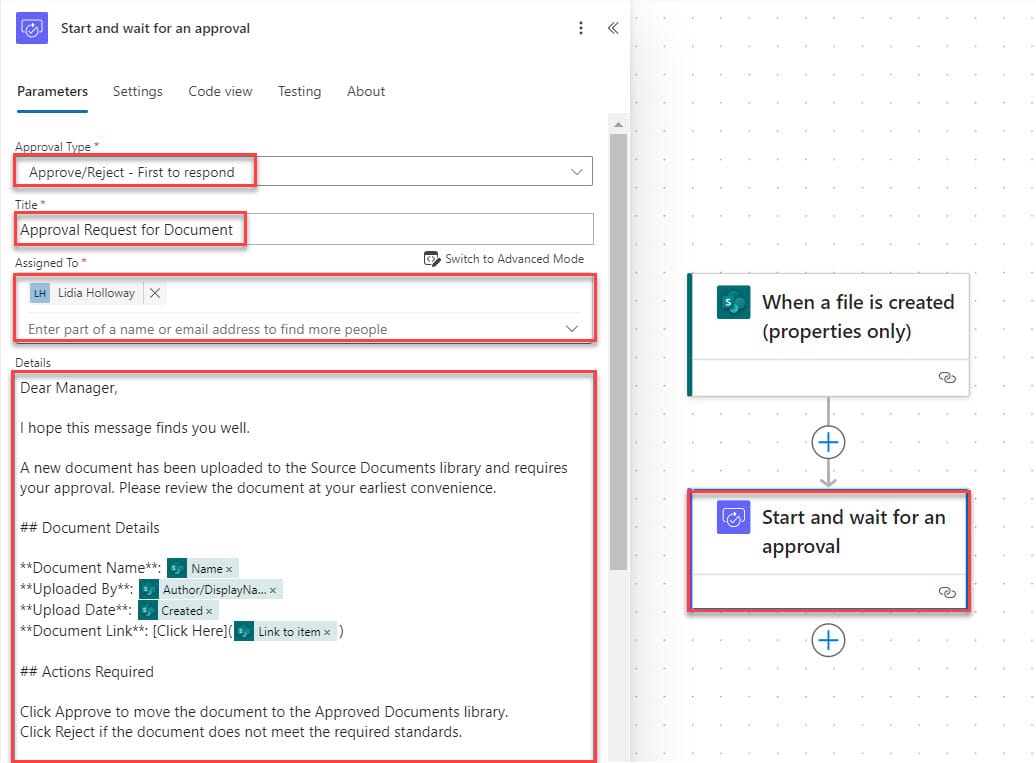Click the plus button below the approval card
Screen dimensions: 1036x763
828,641
